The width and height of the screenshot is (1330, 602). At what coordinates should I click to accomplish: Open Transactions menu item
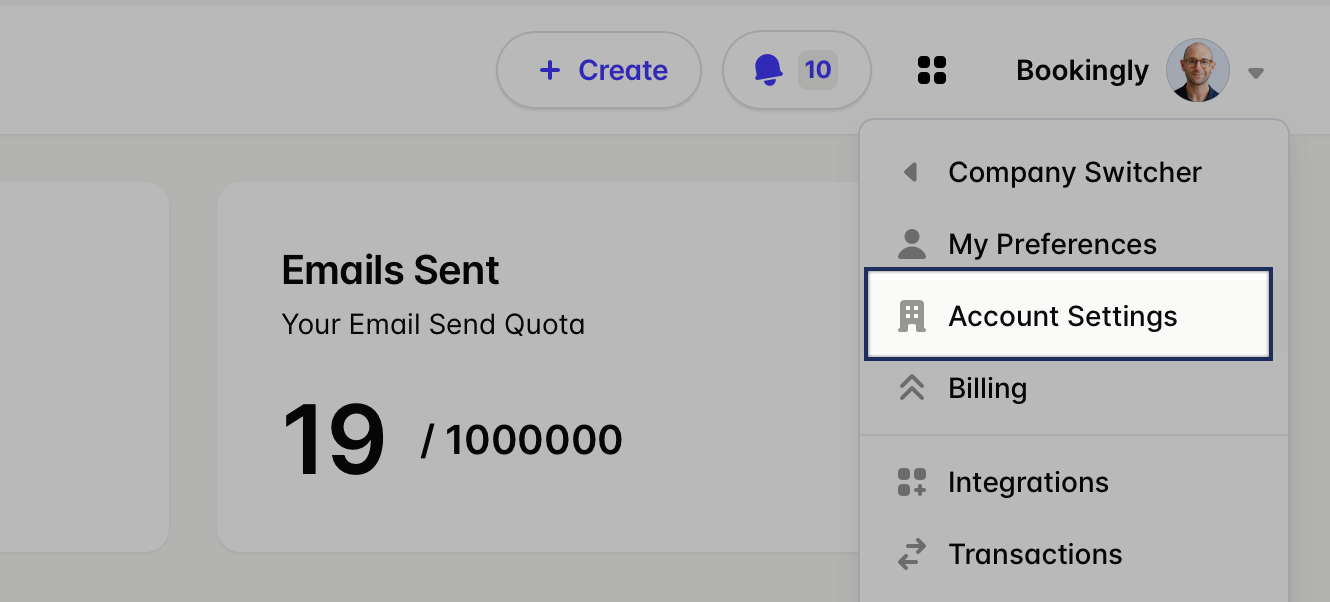pos(1035,554)
